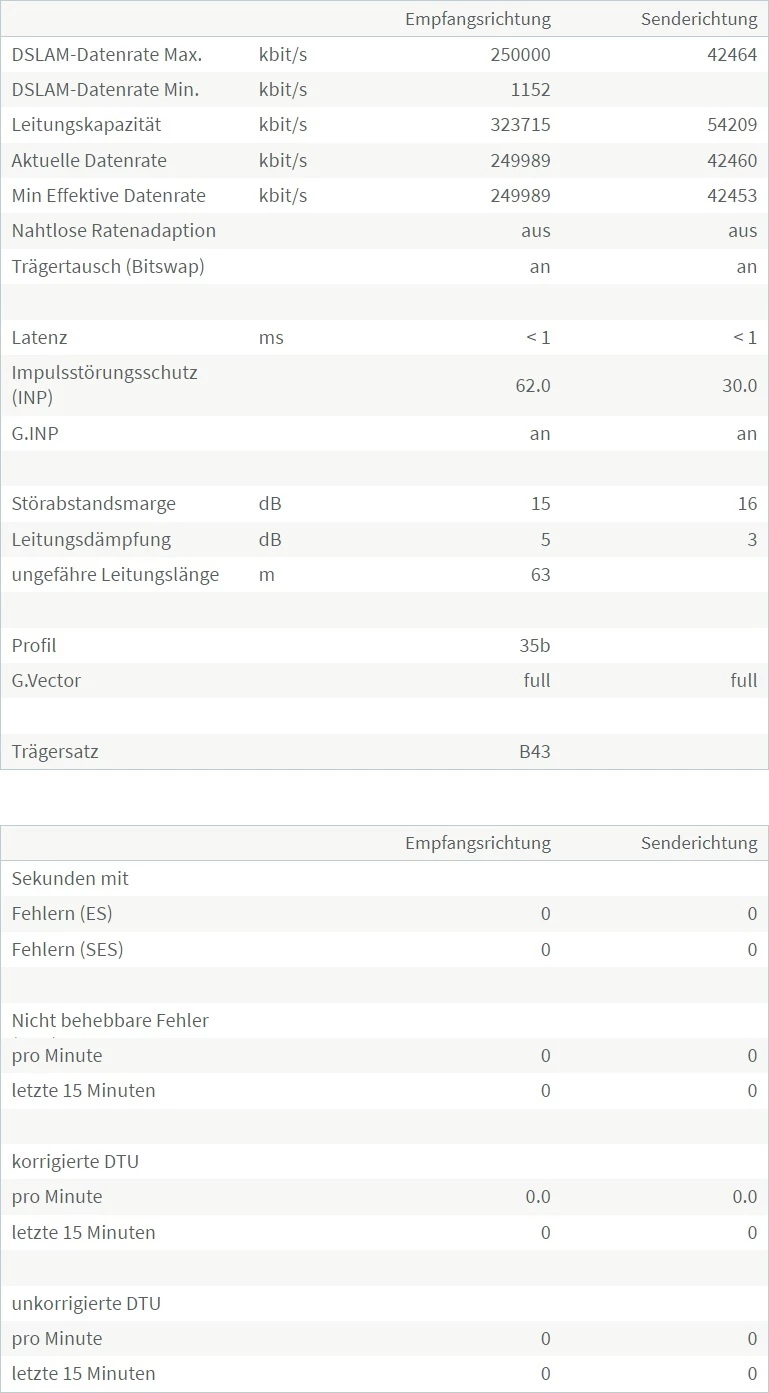This screenshot has width=769, height=1393.
Task: Click the DSLAM-Datenrate Max. row label
Action: click(107, 55)
